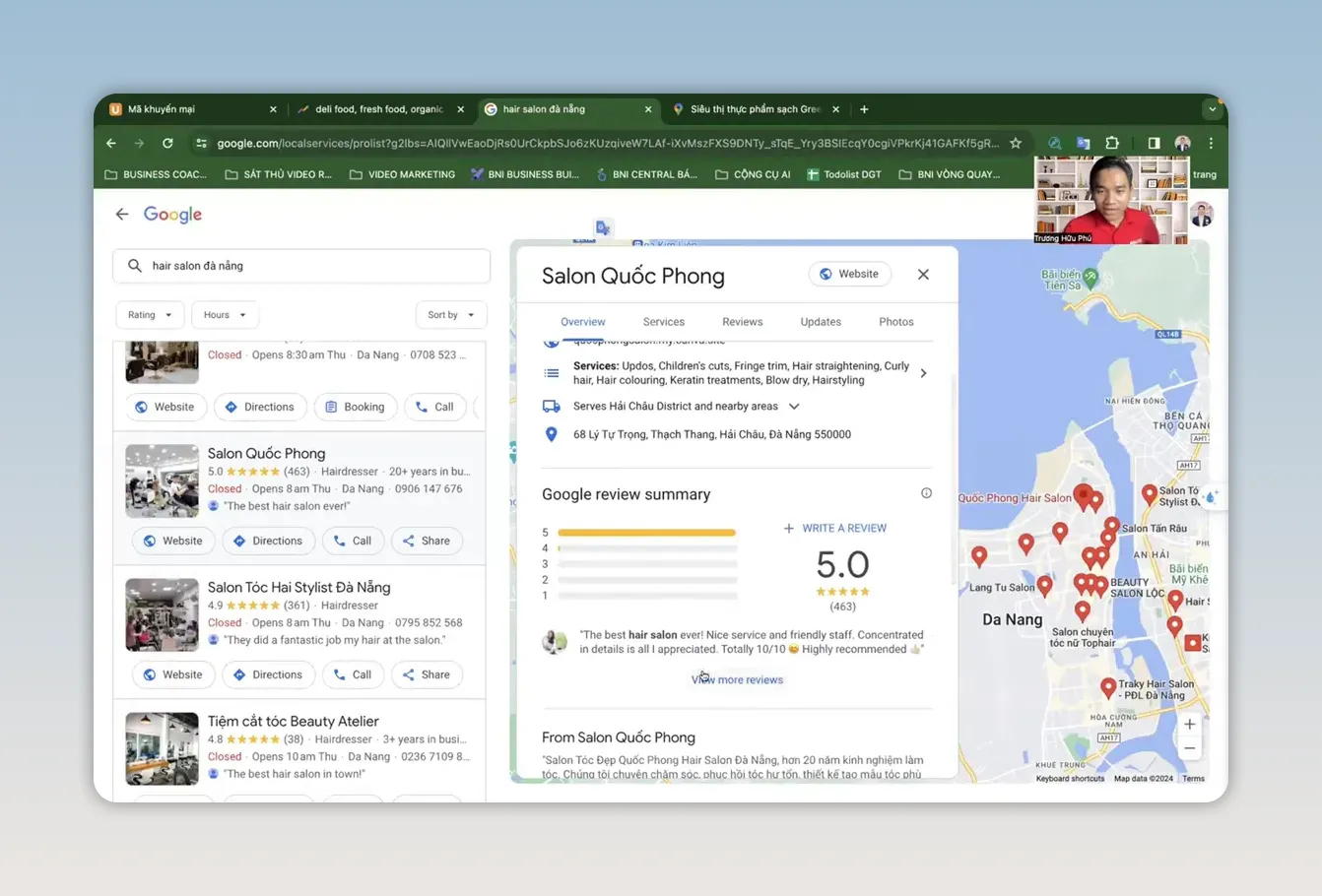Click Traky Hair Salon map pin

[x=1108, y=687]
